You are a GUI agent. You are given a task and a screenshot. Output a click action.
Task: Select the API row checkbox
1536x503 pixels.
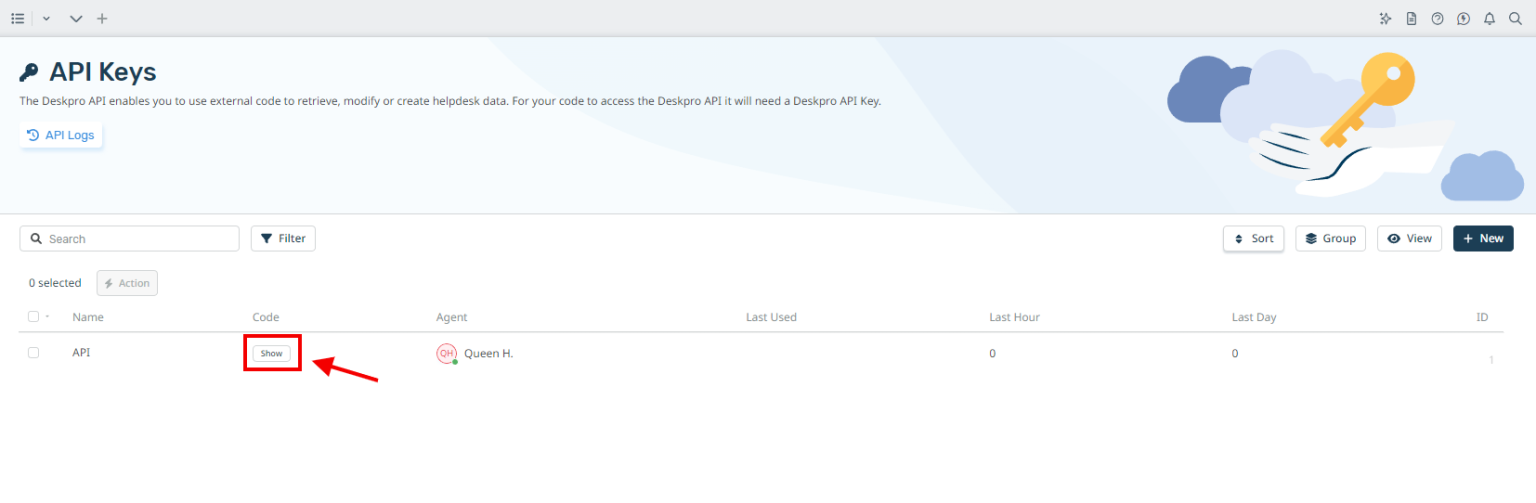(x=33, y=353)
